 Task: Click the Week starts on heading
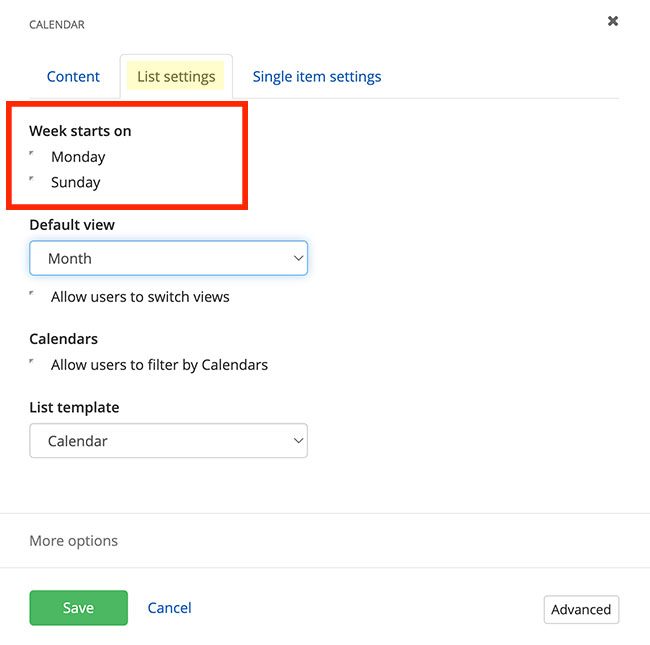pyautogui.click(x=80, y=131)
